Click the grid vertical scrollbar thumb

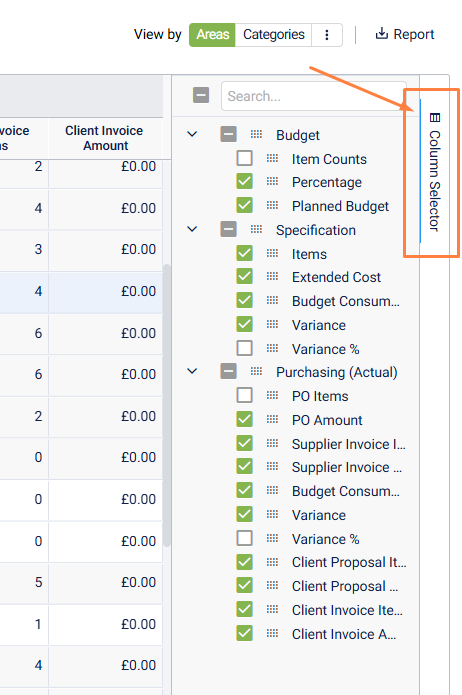(x=167, y=406)
